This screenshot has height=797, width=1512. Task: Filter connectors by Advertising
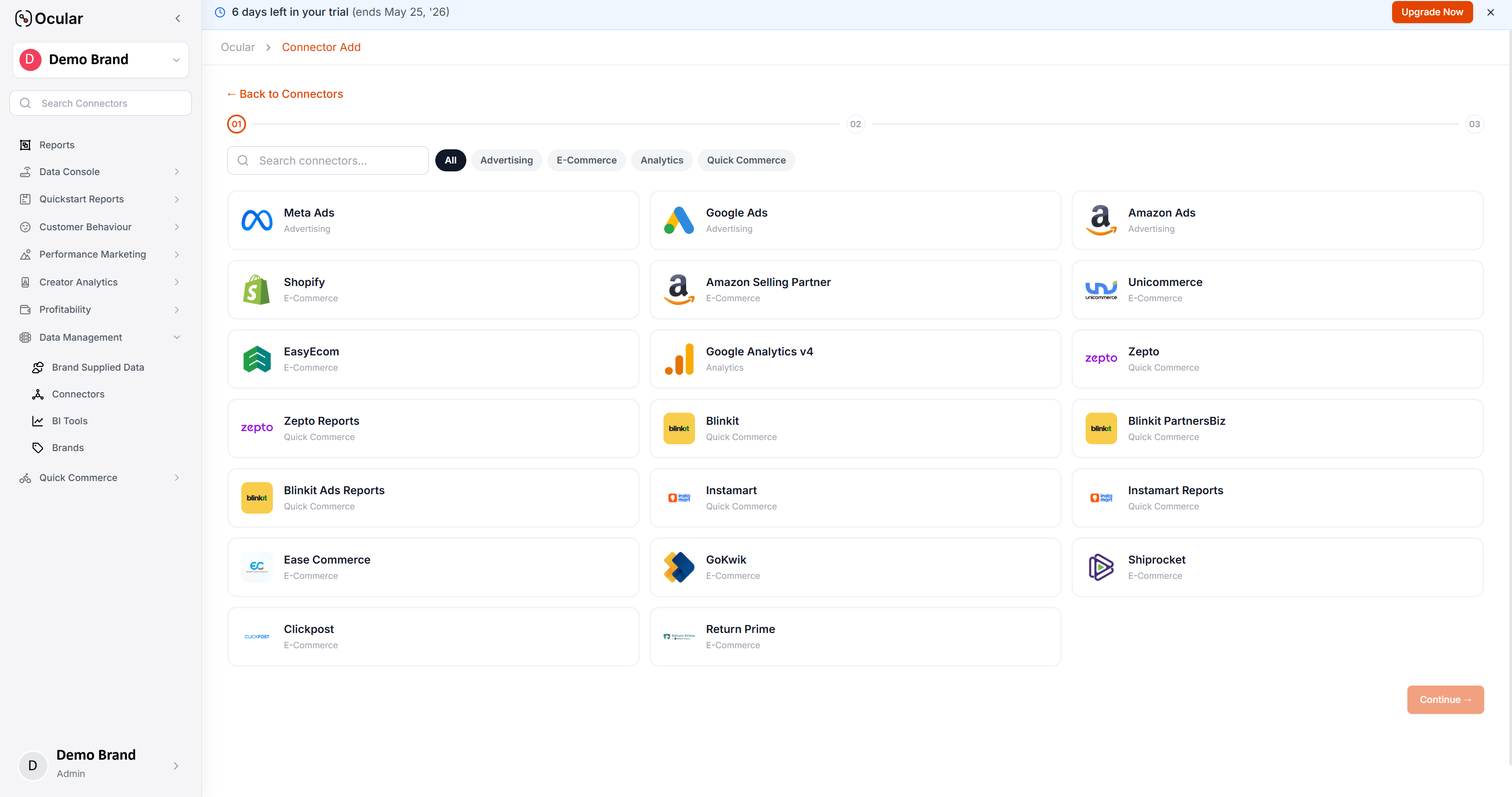(507, 160)
